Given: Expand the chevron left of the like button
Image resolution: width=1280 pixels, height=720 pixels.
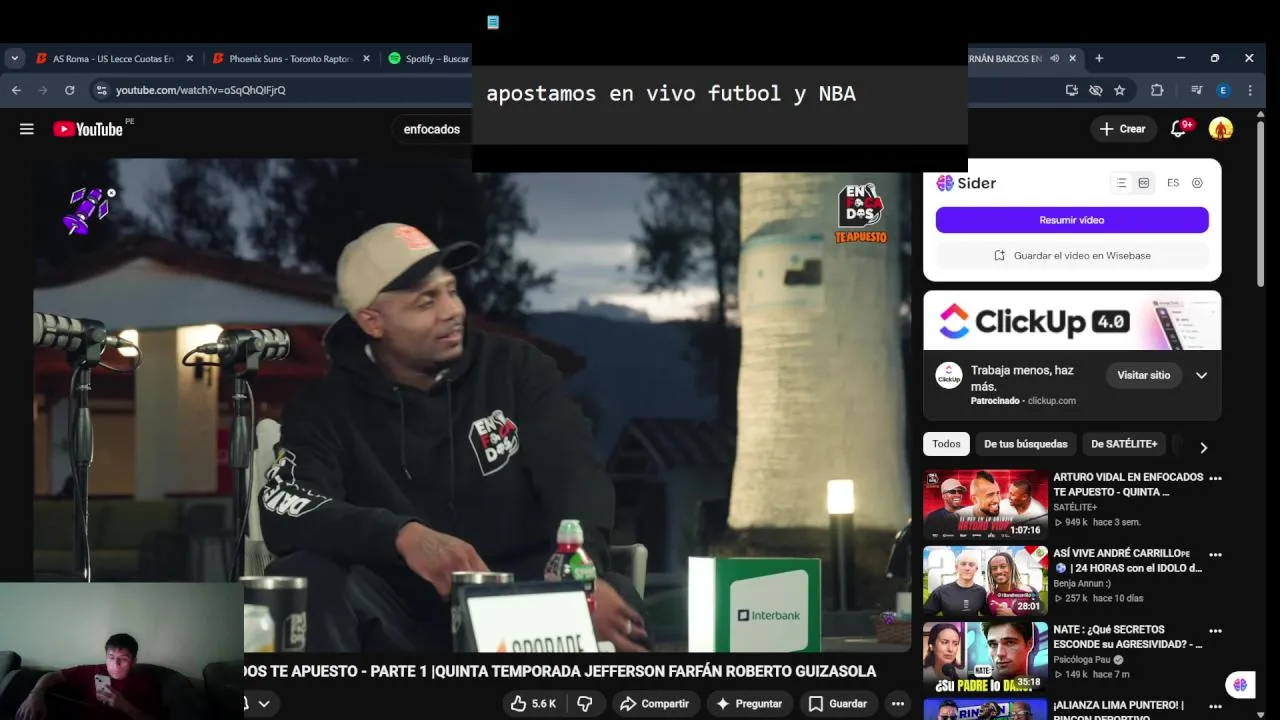Looking at the screenshot, I should (264, 704).
